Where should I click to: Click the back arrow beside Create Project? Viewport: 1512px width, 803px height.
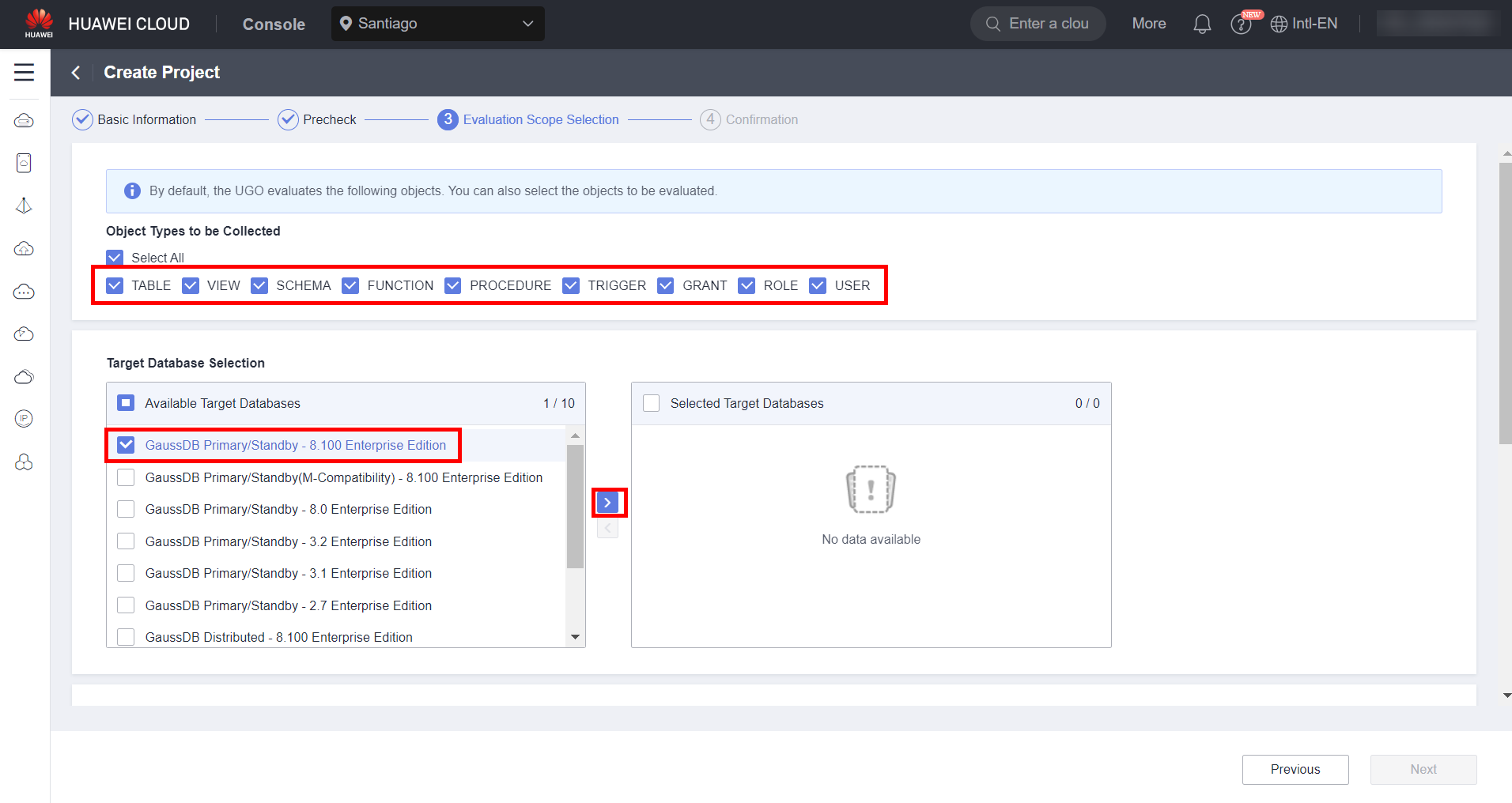coord(76,73)
